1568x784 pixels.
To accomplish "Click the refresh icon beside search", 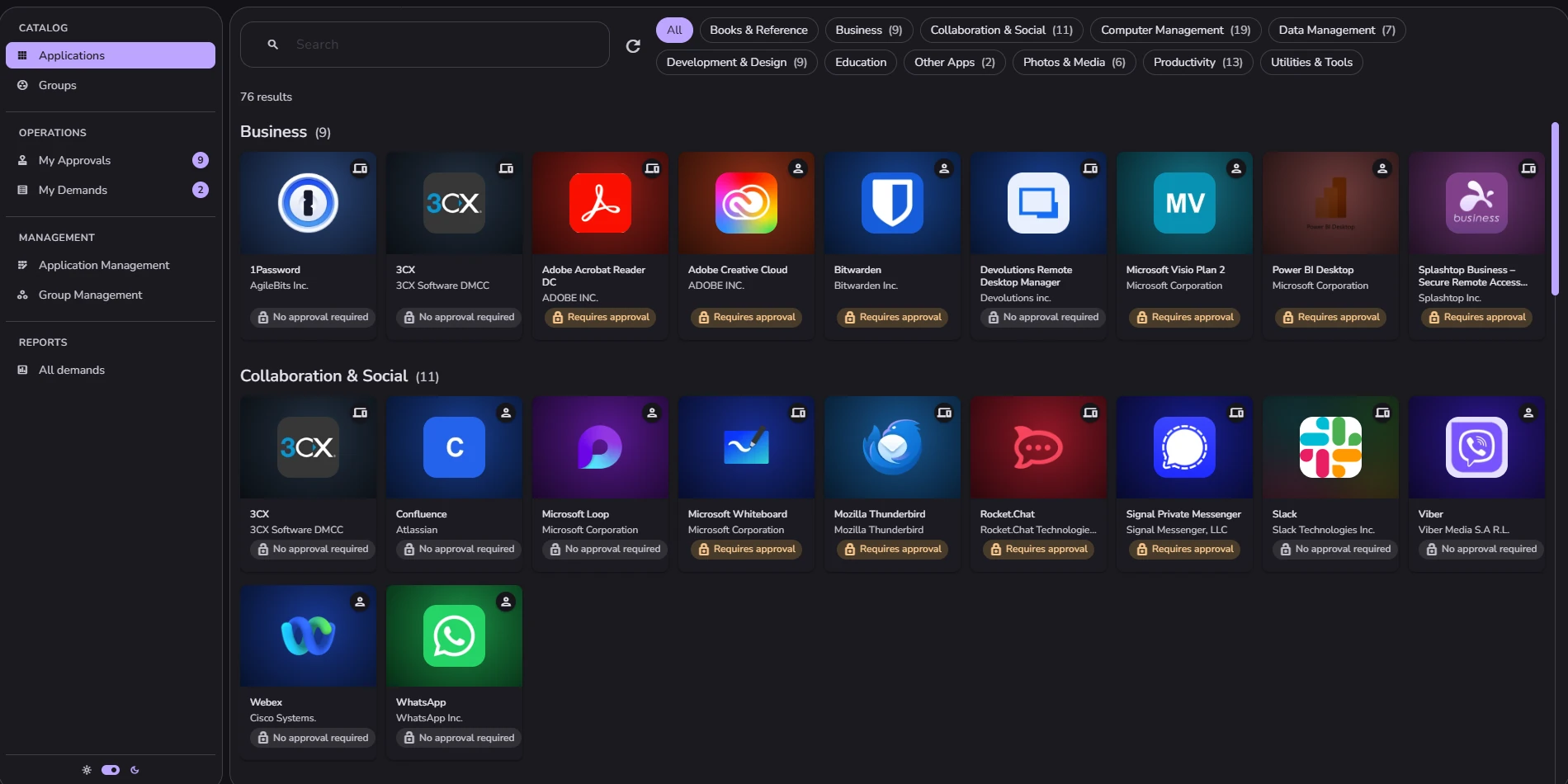I will (633, 46).
